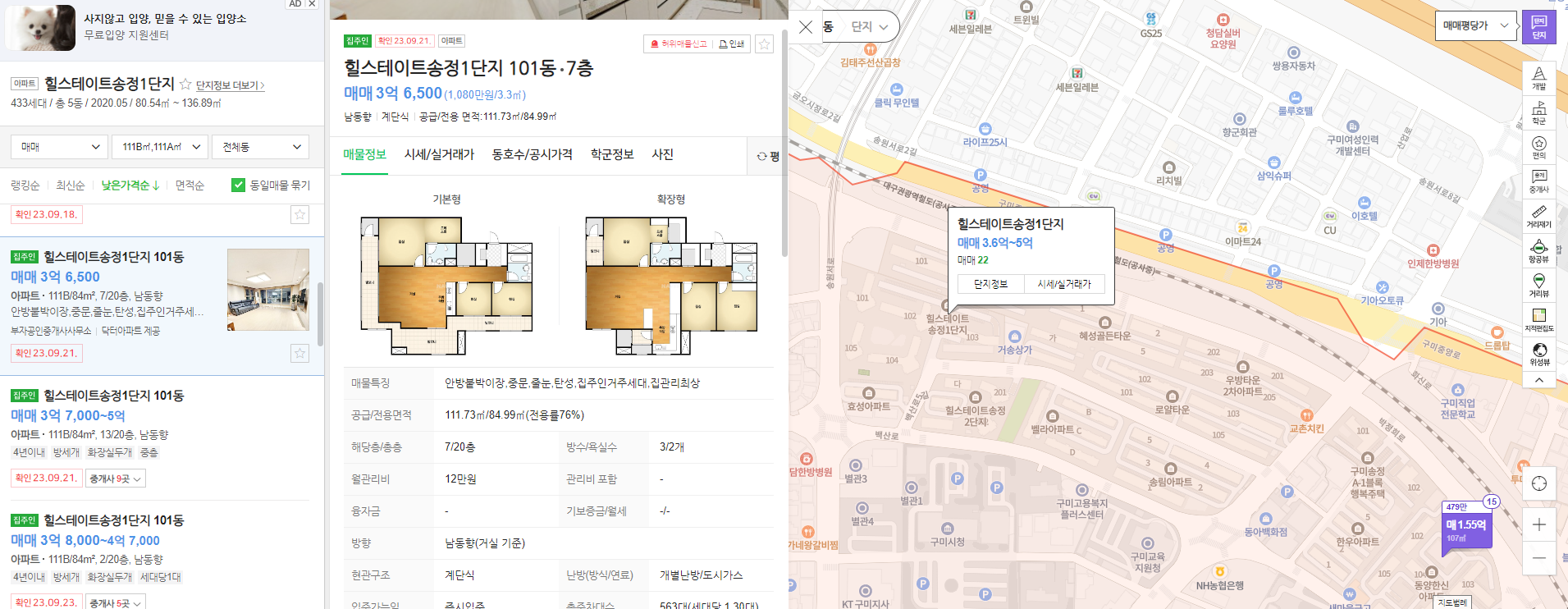
Task: Sort listings by 낮은가격순
Action: click(x=130, y=185)
